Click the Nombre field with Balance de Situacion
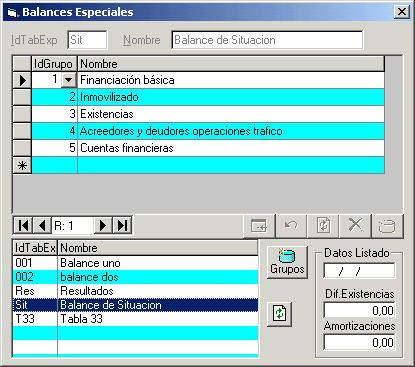The height and width of the screenshot is (367, 415). [267, 40]
